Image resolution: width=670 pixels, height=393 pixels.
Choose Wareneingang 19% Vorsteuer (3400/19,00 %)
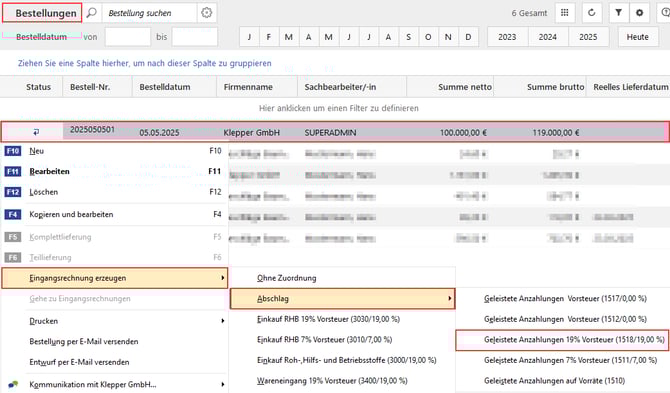[343, 381]
